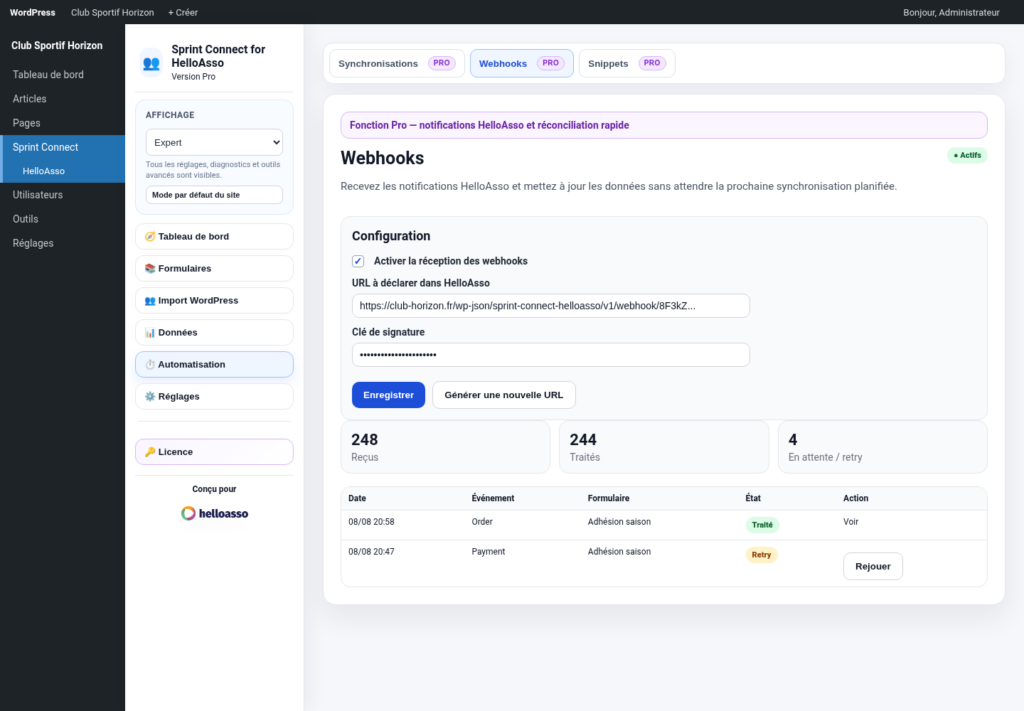Click the stopwatch icon beside Automatisation
Viewport: 1024px width, 711px height.
point(150,364)
